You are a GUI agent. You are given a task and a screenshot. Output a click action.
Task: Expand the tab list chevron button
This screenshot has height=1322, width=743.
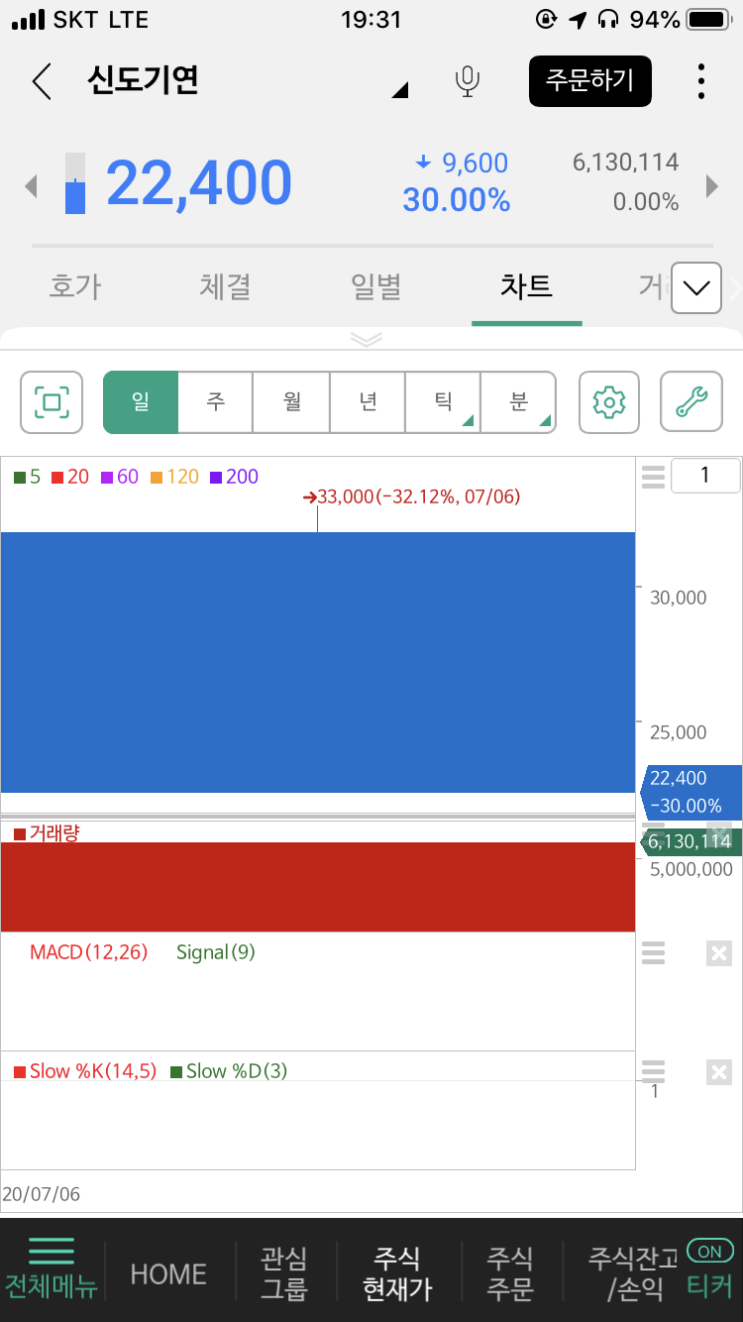(697, 289)
